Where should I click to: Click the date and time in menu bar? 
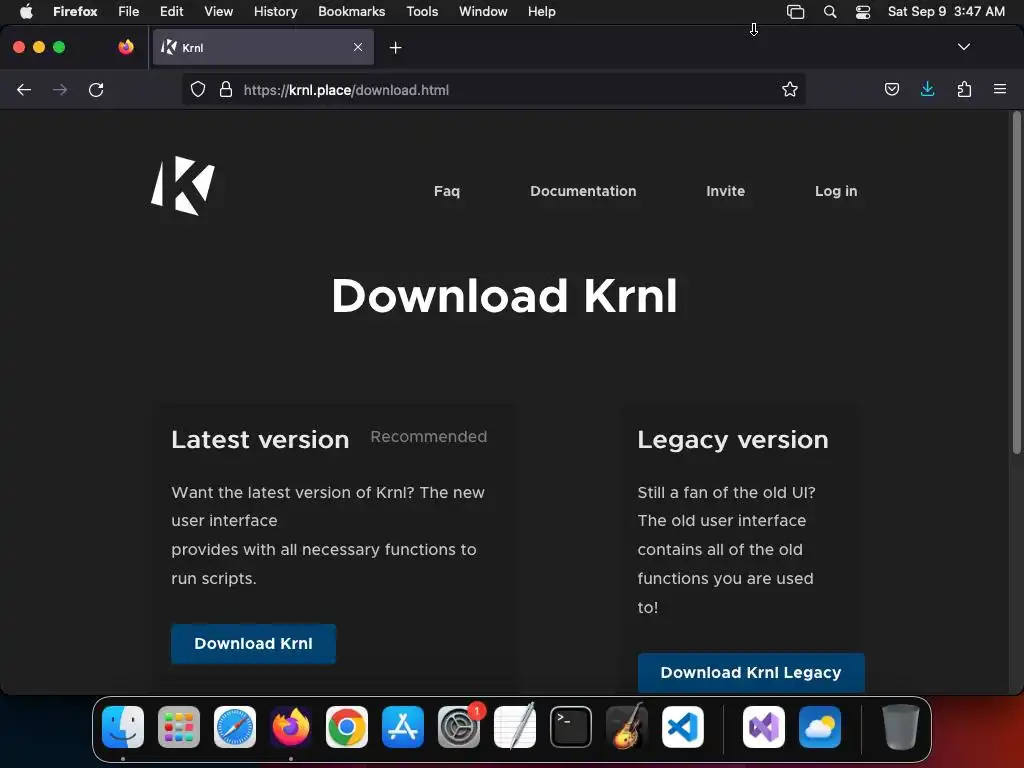point(946,11)
